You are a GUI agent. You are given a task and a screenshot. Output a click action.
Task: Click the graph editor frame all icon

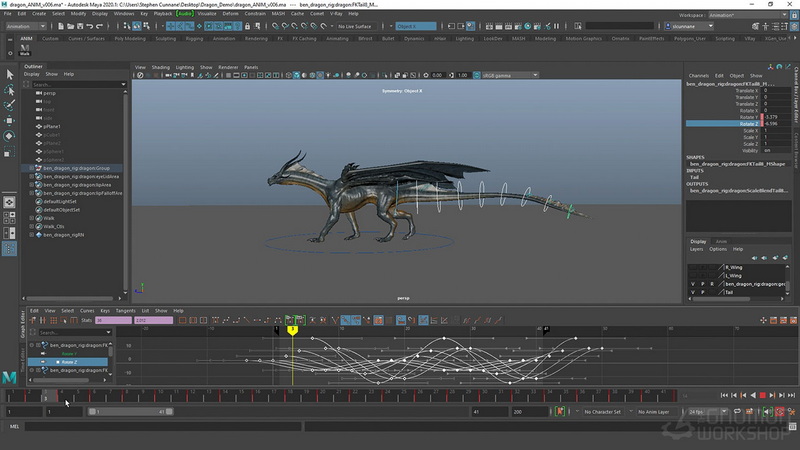(x=183, y=320)
